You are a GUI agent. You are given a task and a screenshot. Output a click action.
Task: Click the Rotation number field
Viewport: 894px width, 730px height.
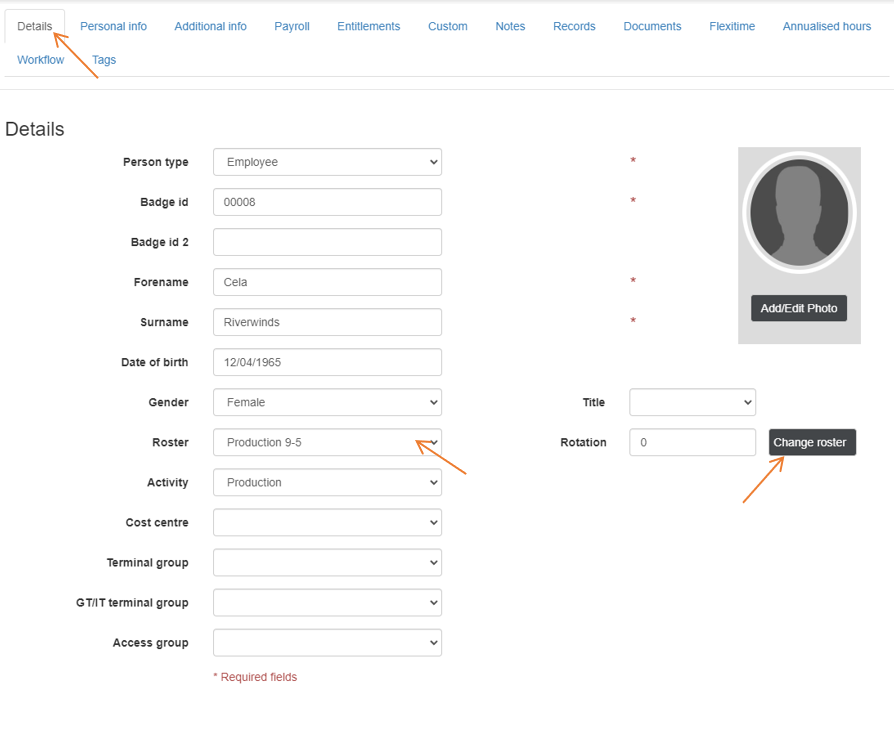pos(692,442)
